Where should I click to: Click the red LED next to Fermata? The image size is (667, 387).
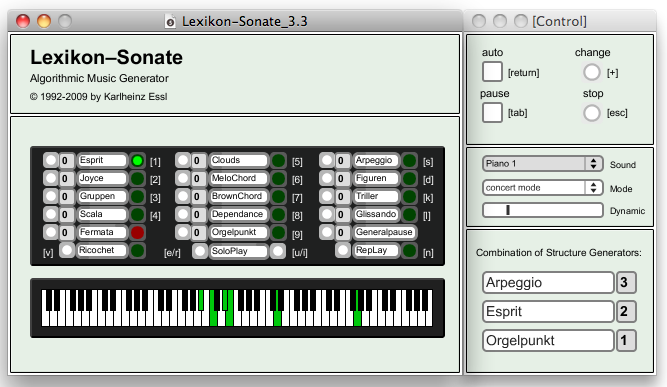coord(137,232)
